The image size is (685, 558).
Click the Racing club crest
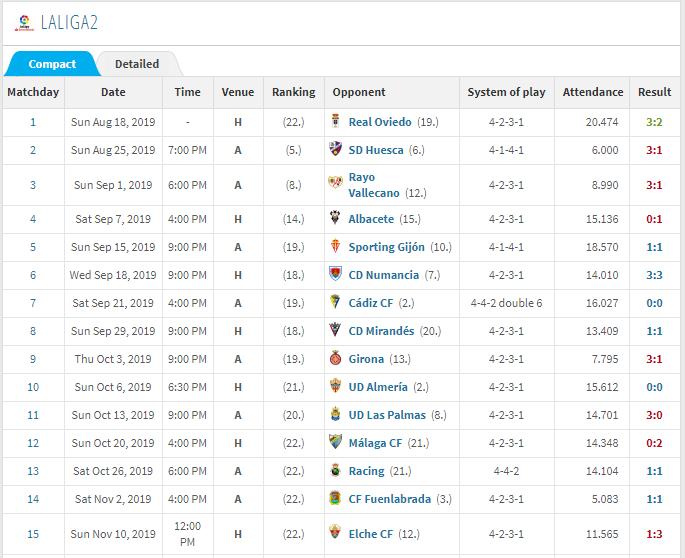coord(336,470)
